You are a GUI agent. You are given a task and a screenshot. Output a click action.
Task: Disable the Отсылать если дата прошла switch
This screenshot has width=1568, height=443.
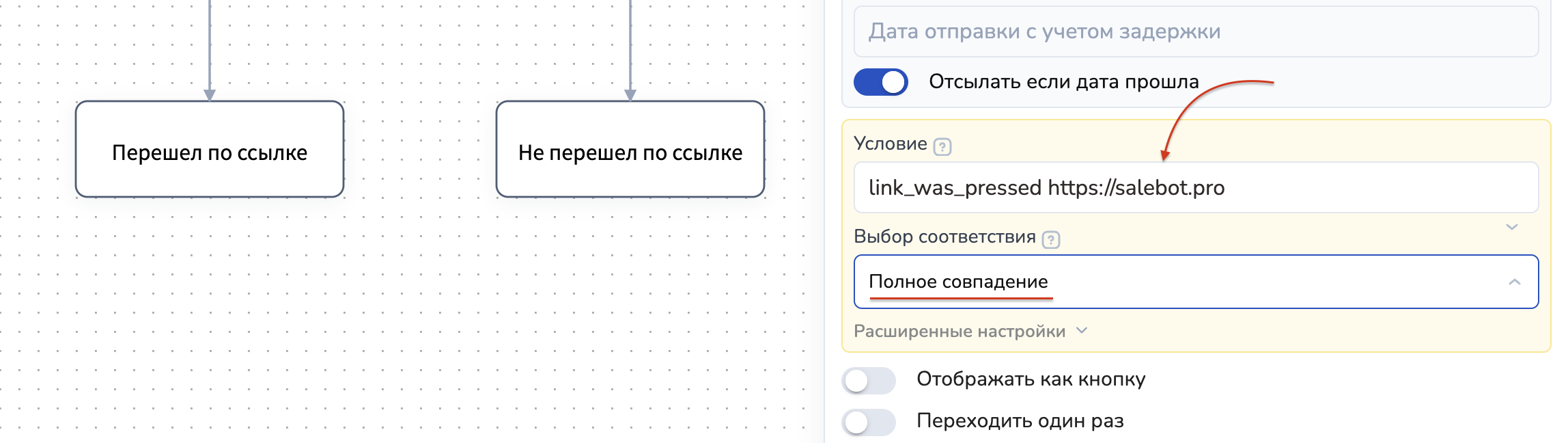click(881, 82)
